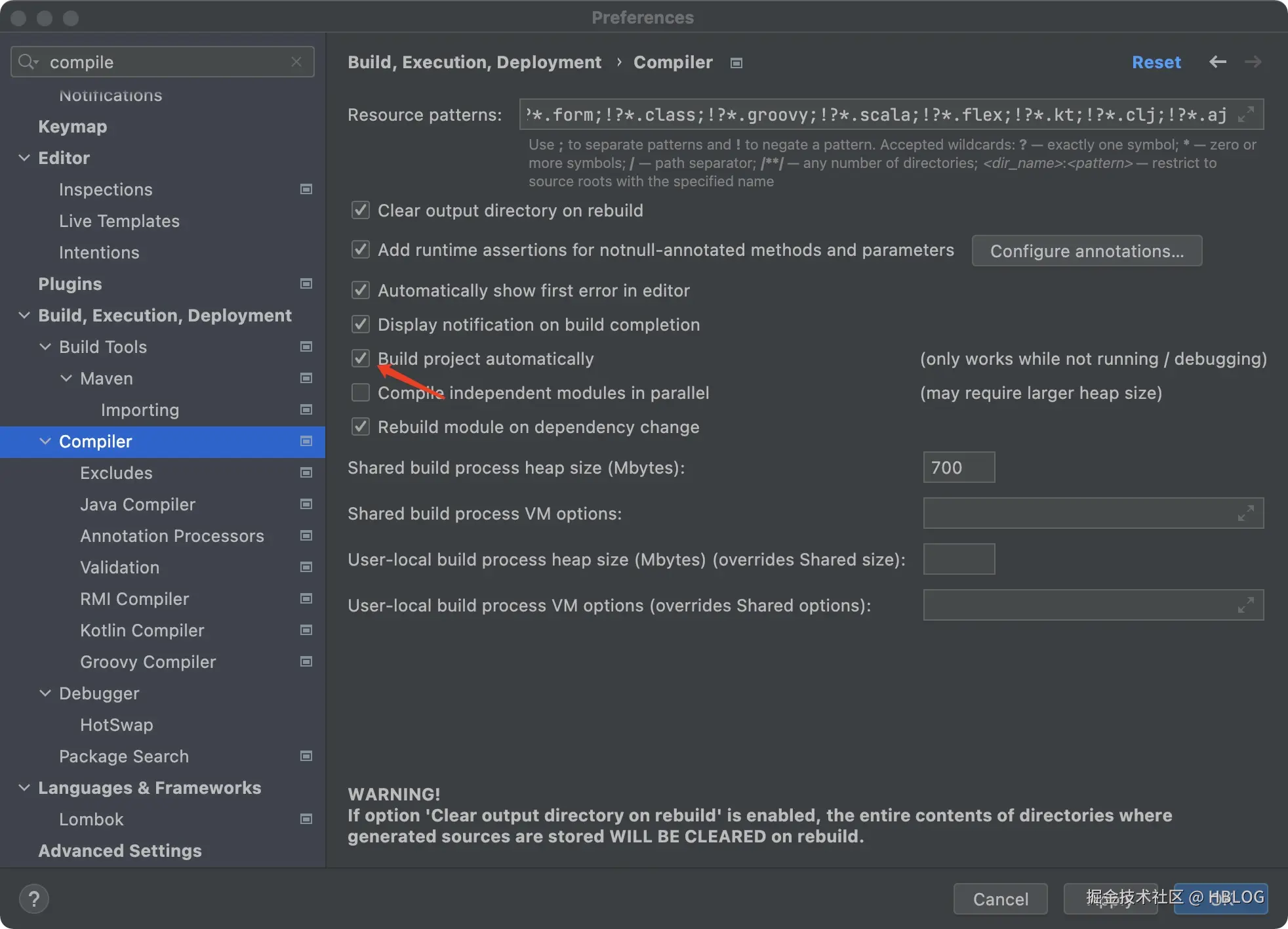Click project-level icon beside Compiler breadcrumb

(736, 63)
